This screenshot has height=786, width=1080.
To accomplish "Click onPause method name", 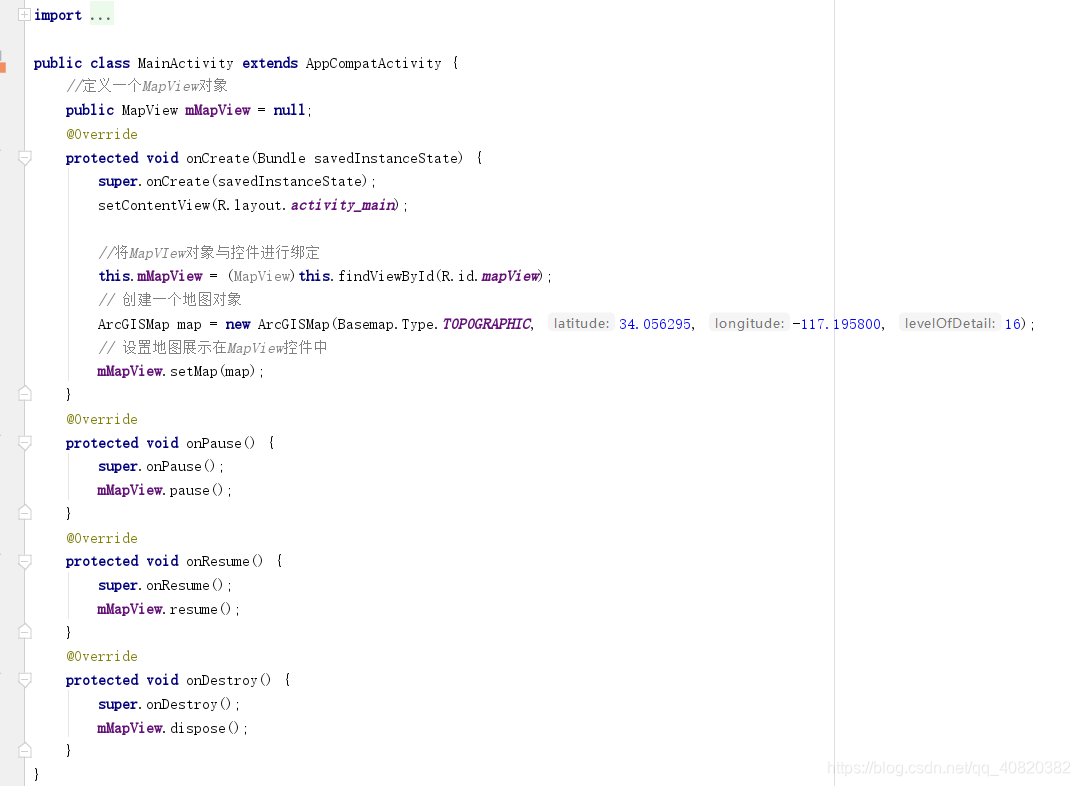I will pos(214,444).
